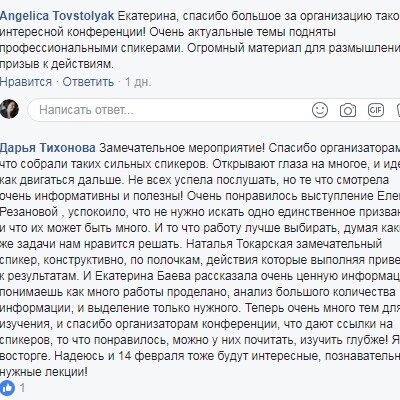
Task: Click the word 'Резановой' in Дарья's comment
Action: click(x=29, y=212)
